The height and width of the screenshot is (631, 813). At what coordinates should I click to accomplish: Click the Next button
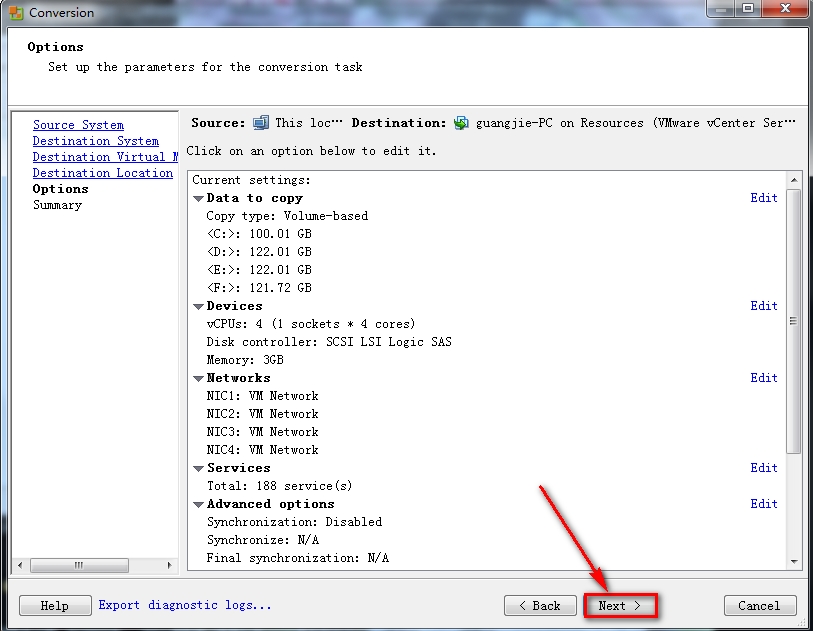tap(620, 606)
